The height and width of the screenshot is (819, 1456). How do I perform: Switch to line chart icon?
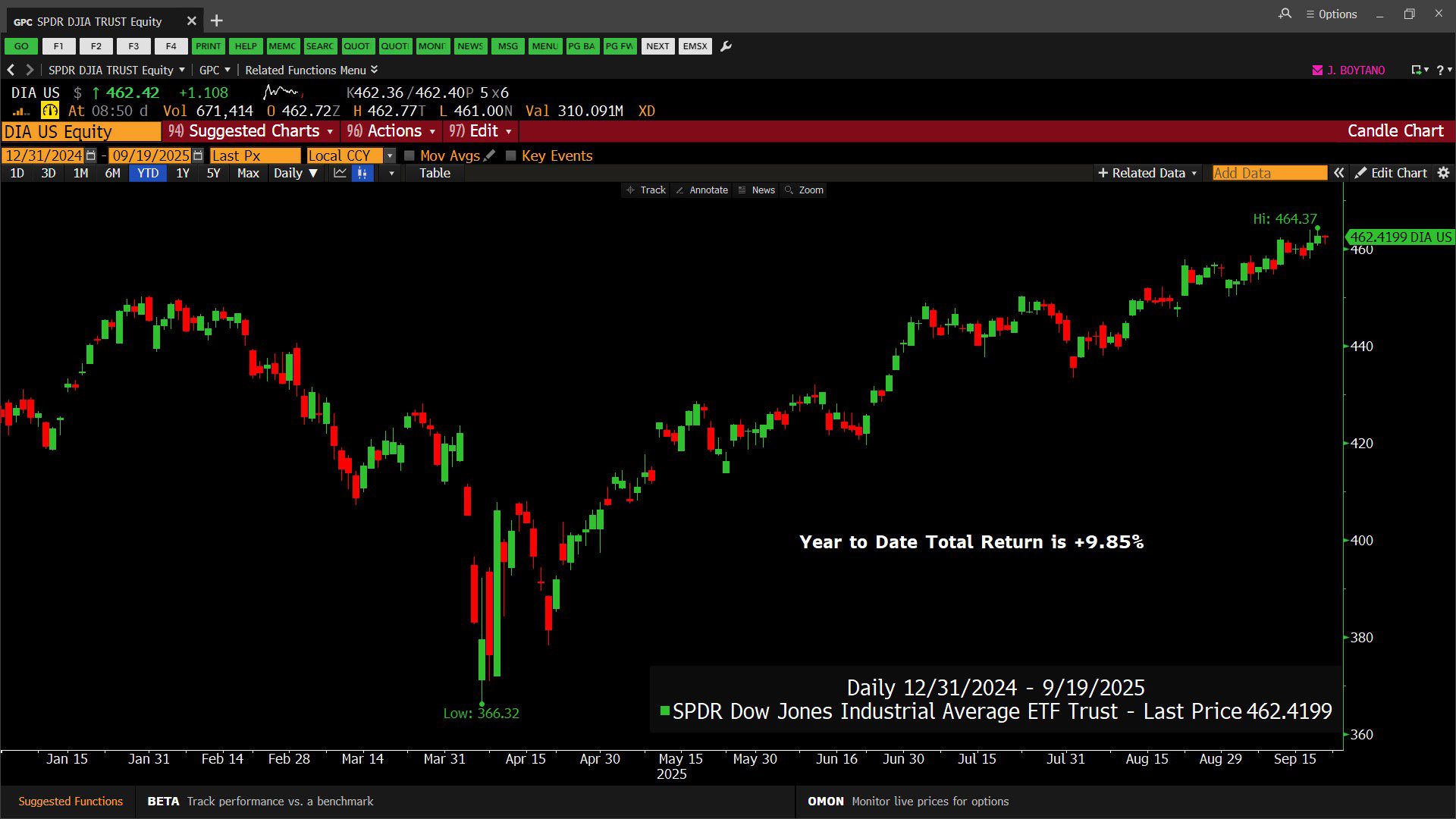(340, 173)
